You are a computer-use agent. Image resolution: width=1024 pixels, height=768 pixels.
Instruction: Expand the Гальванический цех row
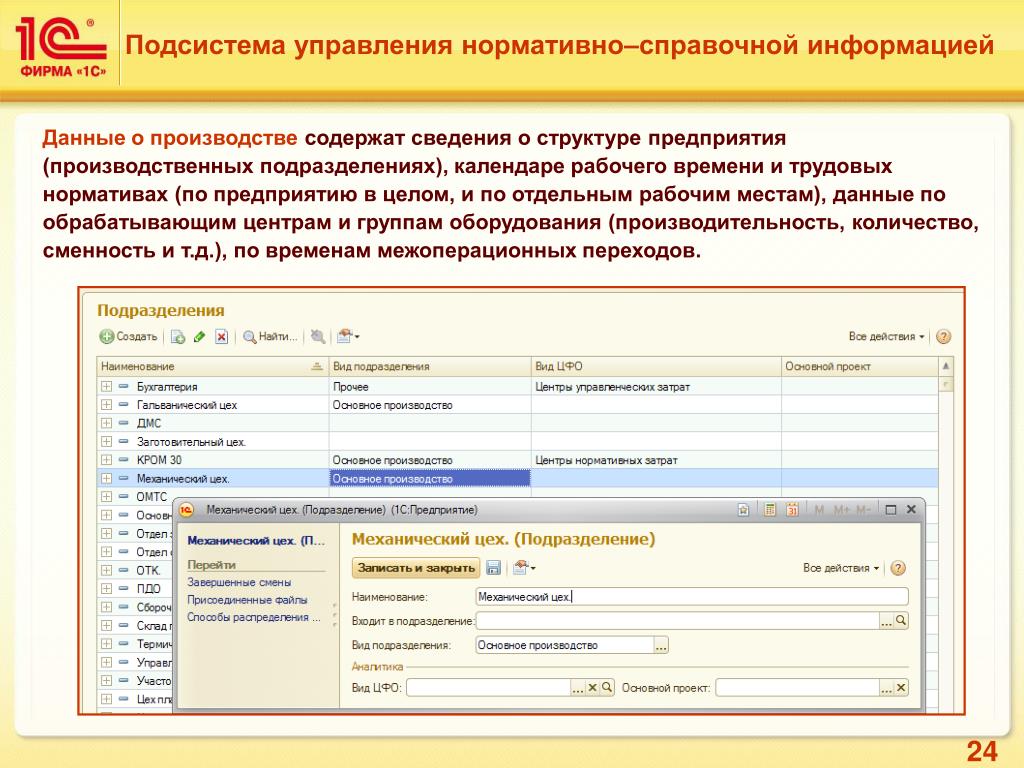click(x=106, y=405)
